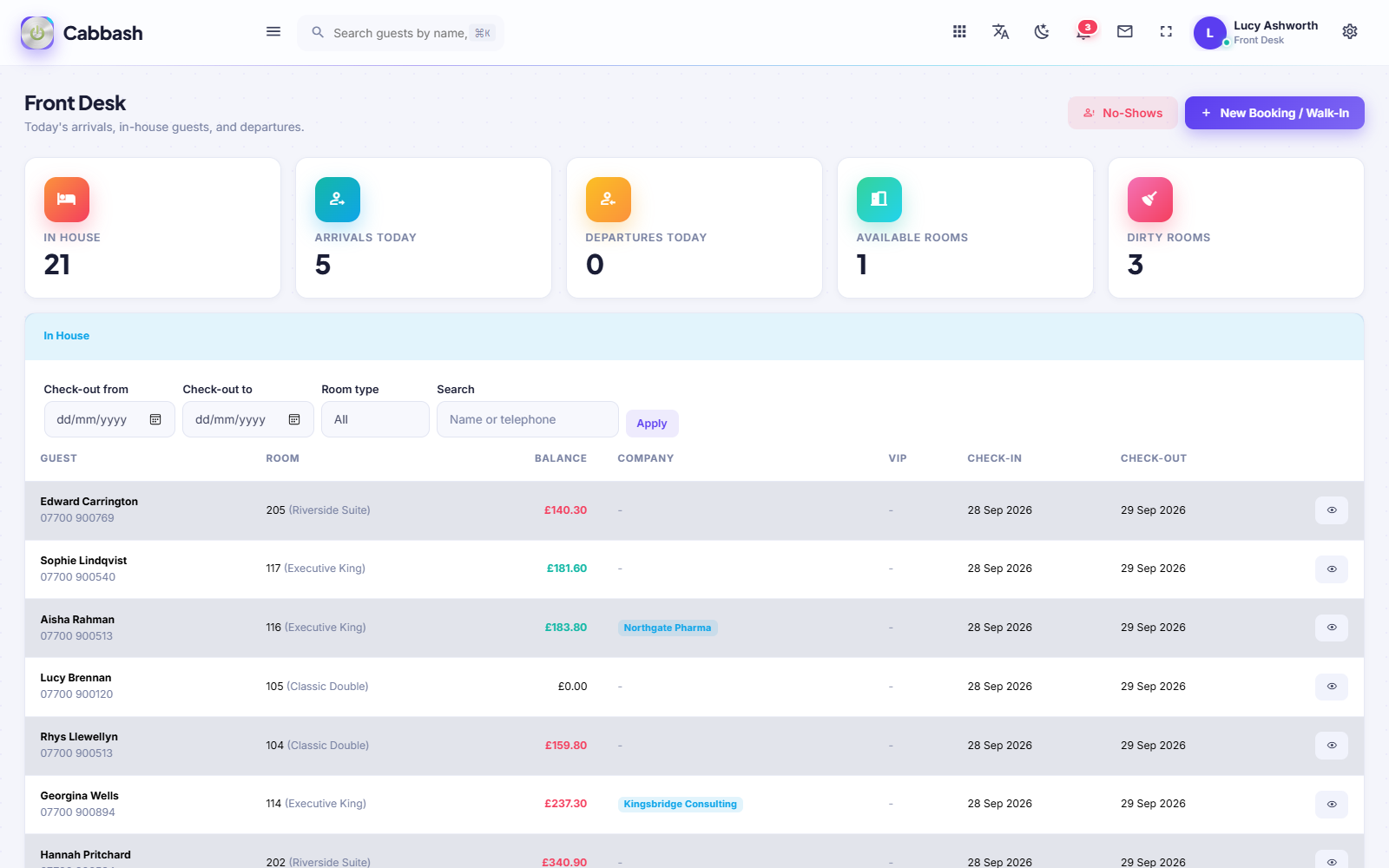Open the Kingsbridge Consulting company tag
Screen dimensions: 1389x868
pyautogui.click(x=681, y=804)
